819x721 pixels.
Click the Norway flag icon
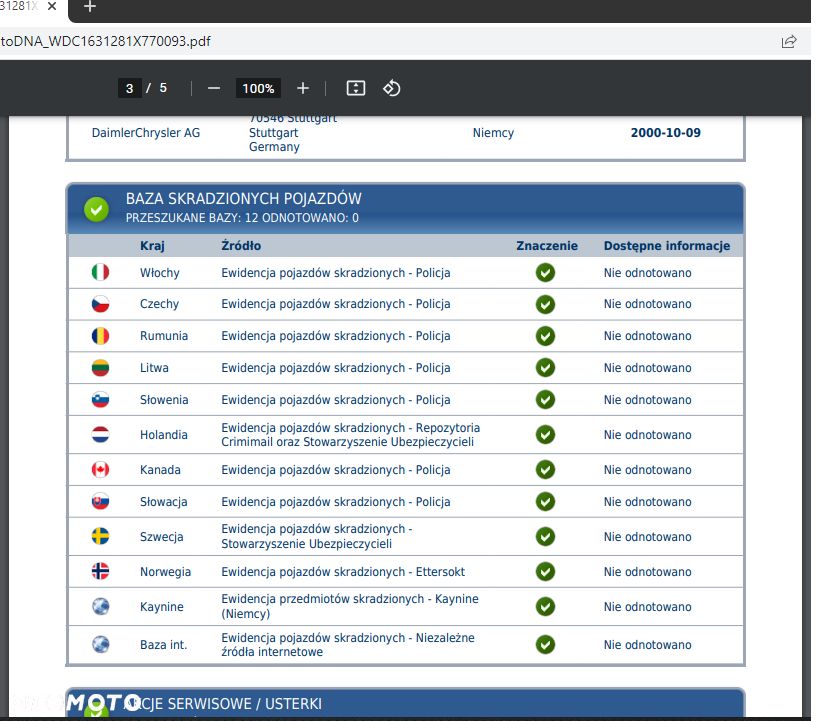pos(100,571)
